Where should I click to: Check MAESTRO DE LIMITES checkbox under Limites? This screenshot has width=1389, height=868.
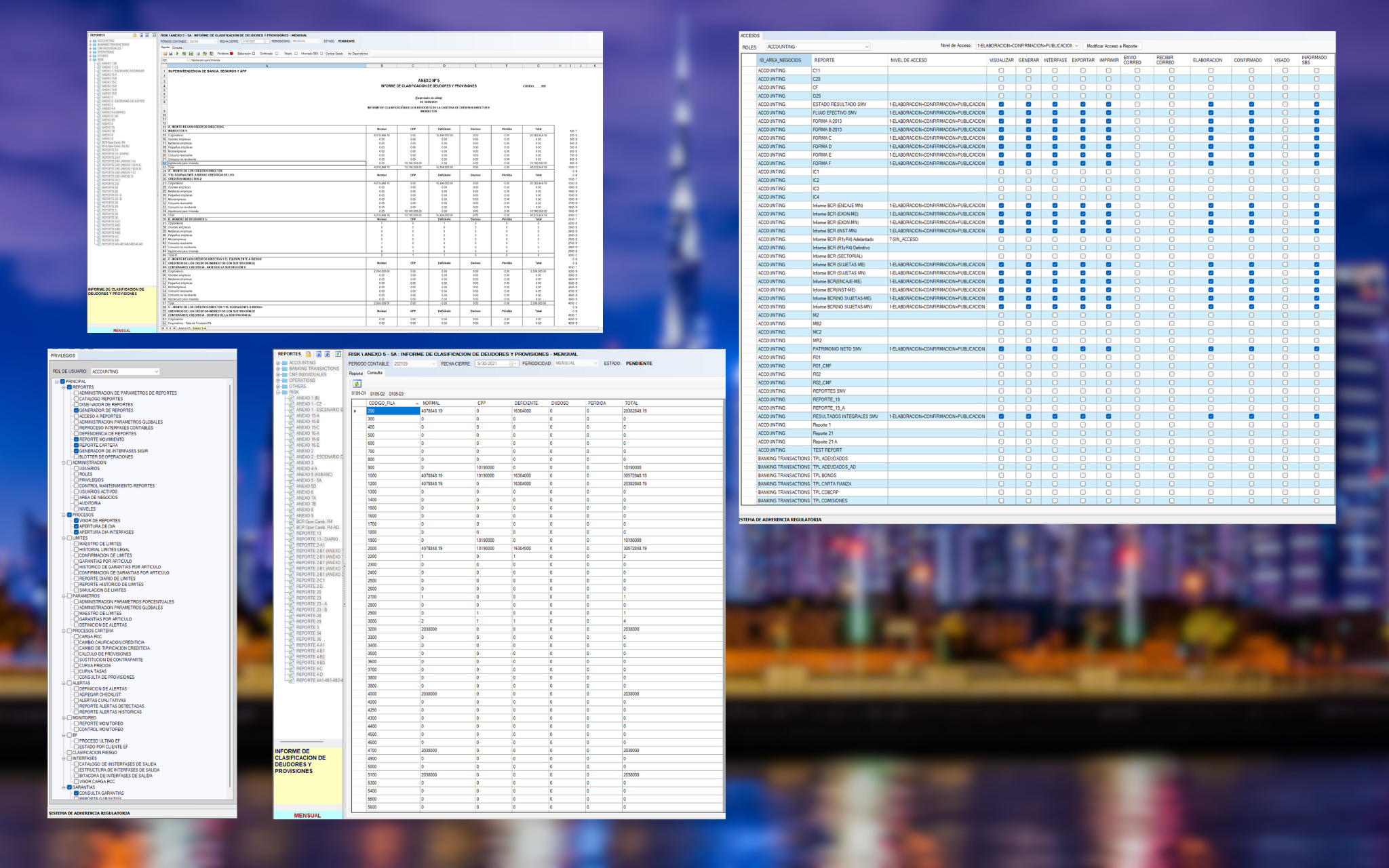tap(76, 543)
